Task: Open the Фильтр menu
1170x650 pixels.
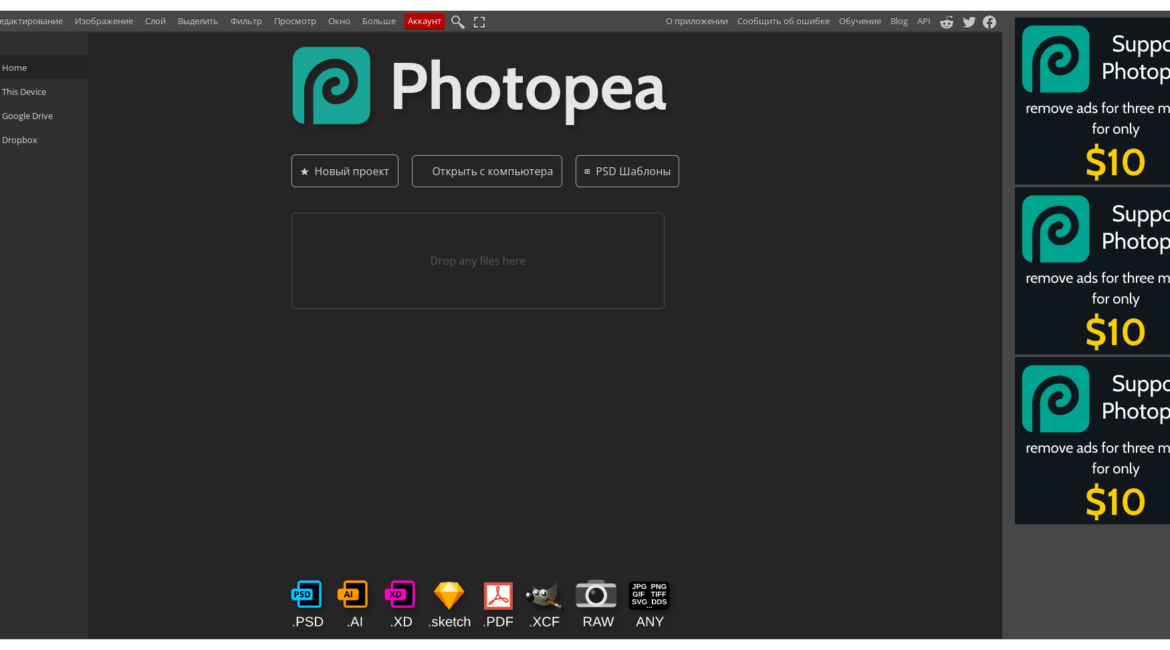Action: 246,22
